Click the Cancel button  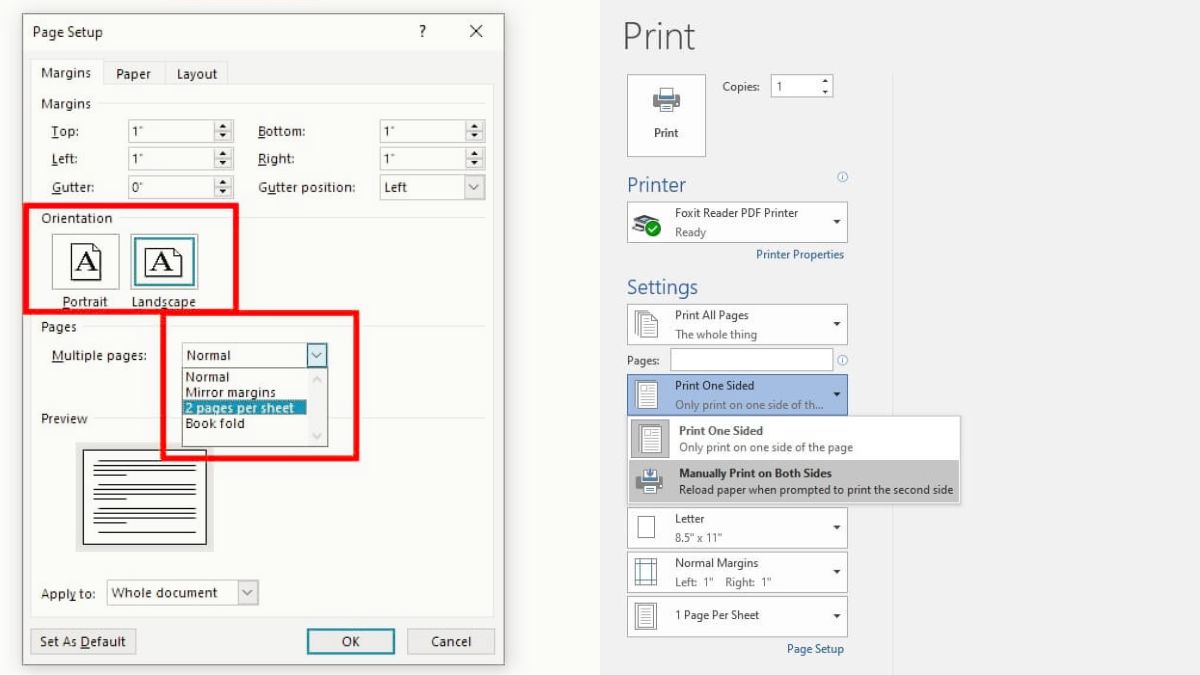[452, 642]
